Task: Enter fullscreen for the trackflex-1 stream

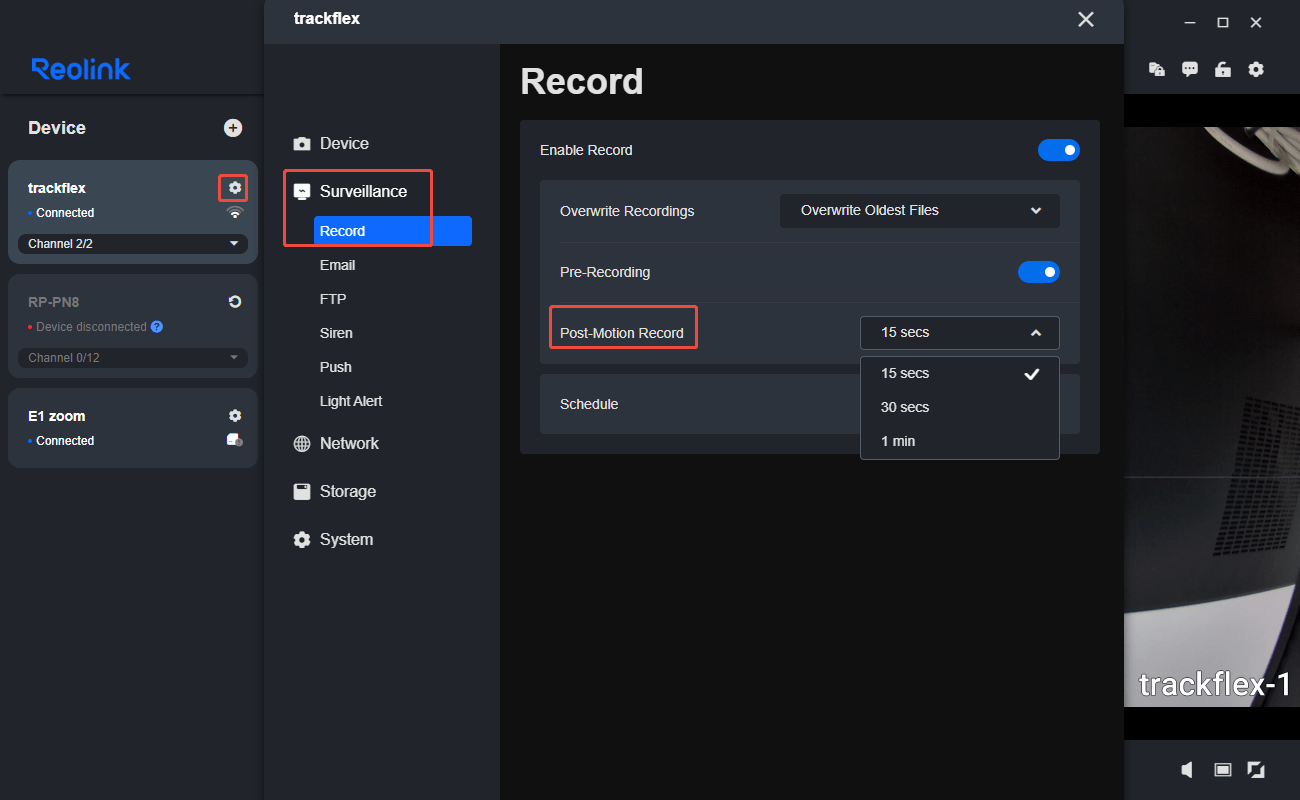Action: (1256, 770)
